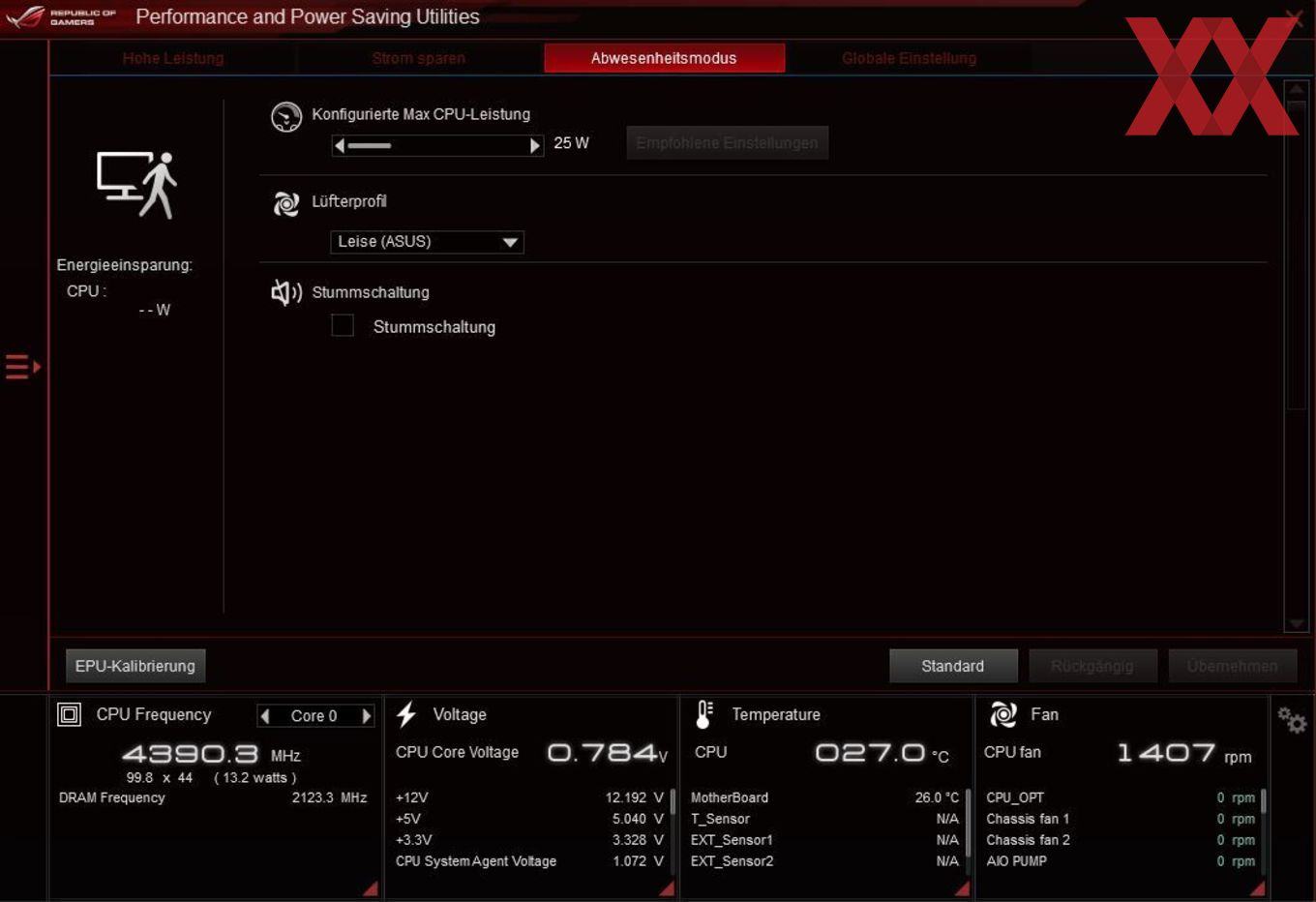This screenshot has width=1316, height=902.
Task: Click the Chassis fan 2 row
Action: 1121,840
